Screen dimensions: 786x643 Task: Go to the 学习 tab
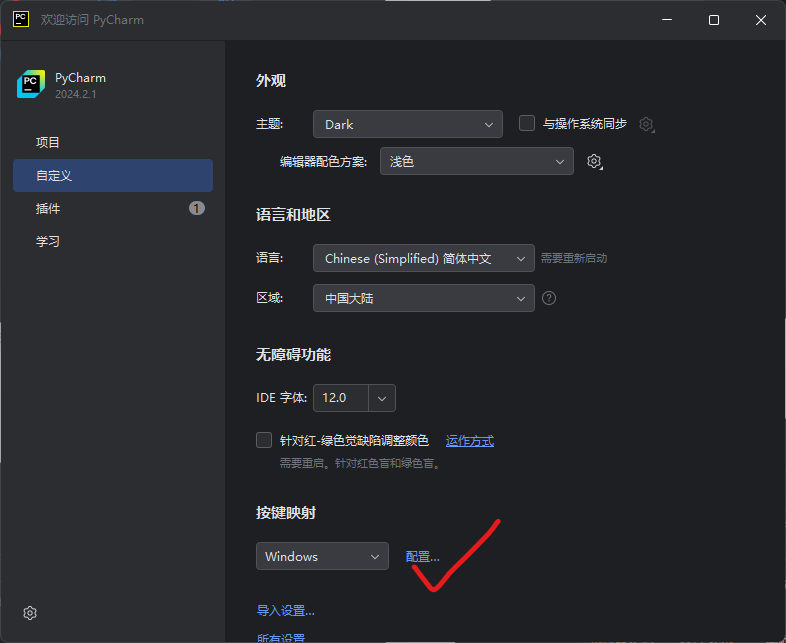[x=113, y=242]
